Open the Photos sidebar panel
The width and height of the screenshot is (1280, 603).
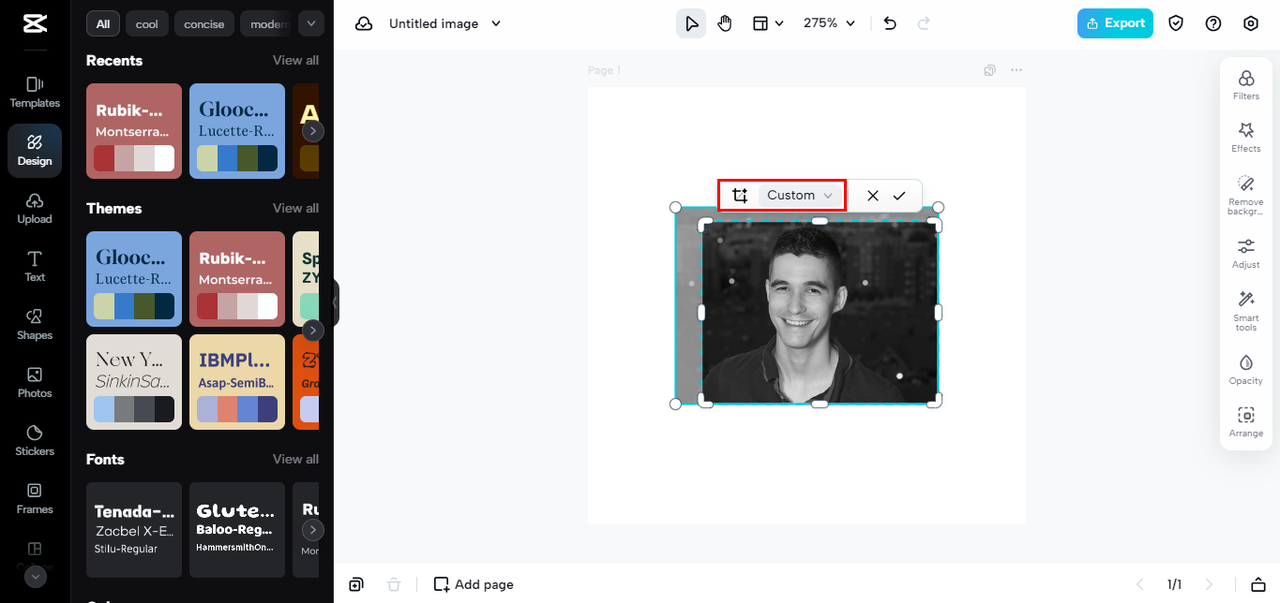click(x=35, y=382)
